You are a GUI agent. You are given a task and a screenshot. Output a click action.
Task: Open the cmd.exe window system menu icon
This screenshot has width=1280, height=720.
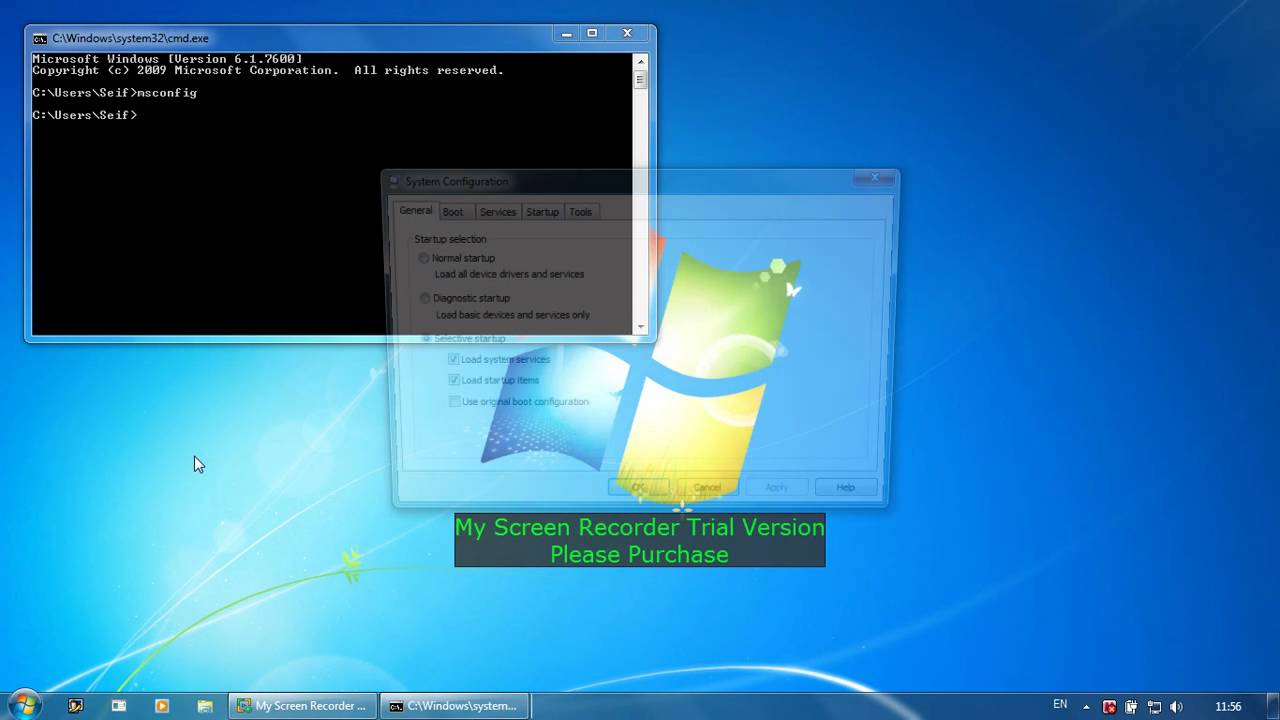(40, 38)
